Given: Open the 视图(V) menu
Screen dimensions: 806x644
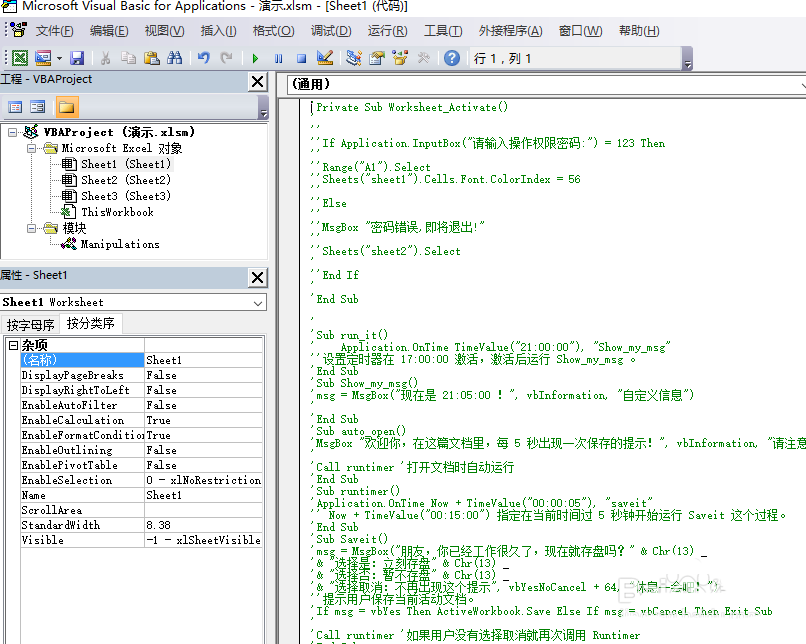Looking at the screenshot, I should (x=164, y=31).
